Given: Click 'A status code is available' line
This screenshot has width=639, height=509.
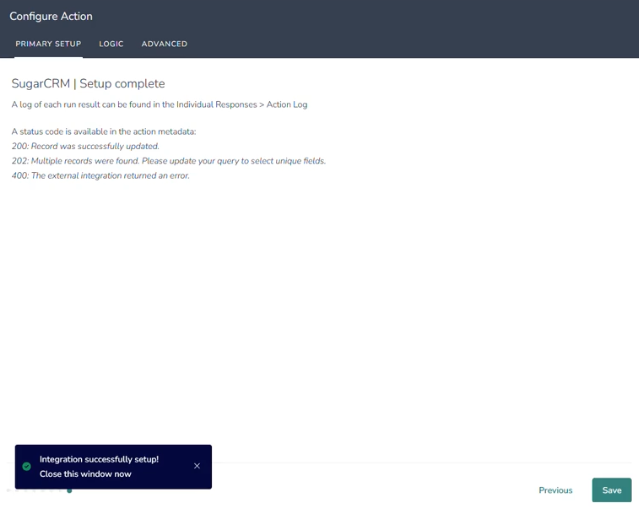Looking at the screenshot, I should [x=104, y=132].
